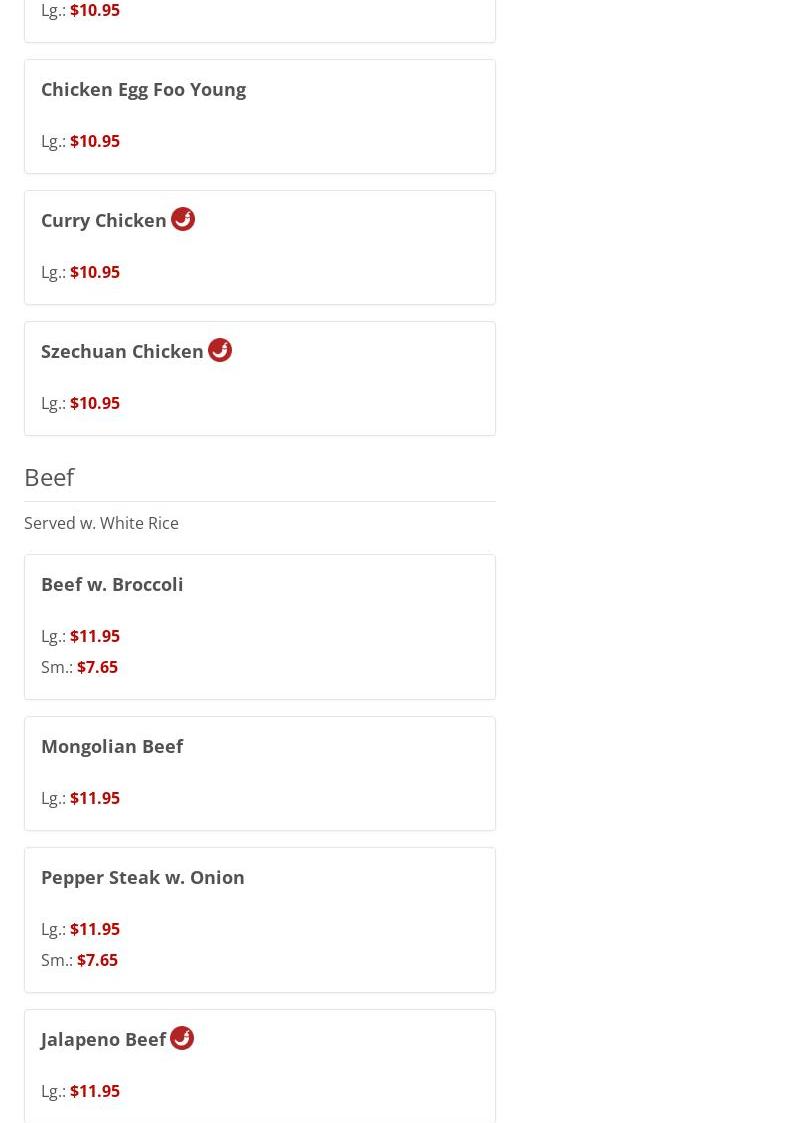
Task: Open the Beef w. Broccoli item
Action: (x=112, y=584)
